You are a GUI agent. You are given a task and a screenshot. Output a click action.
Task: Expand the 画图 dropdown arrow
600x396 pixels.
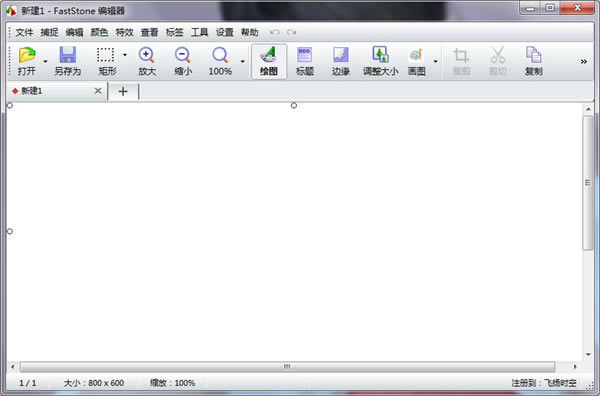pos(435,61)
